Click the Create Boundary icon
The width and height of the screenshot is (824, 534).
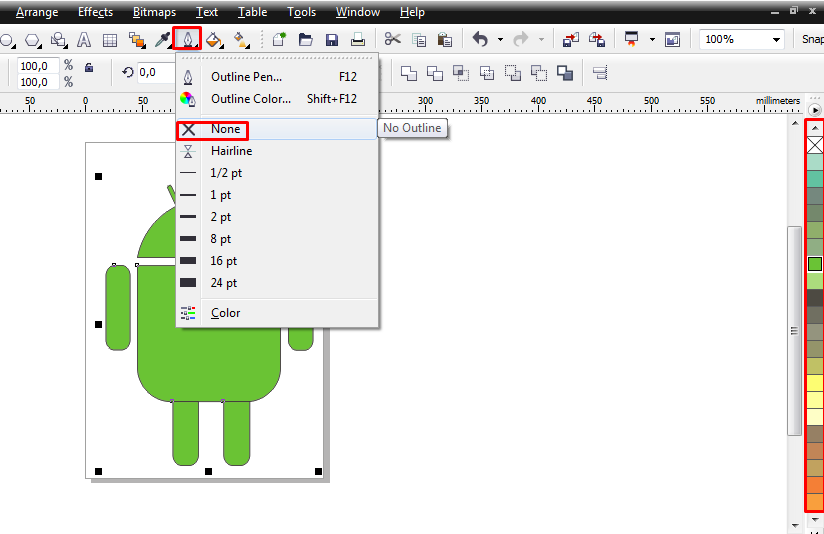[x=565, y=74]
